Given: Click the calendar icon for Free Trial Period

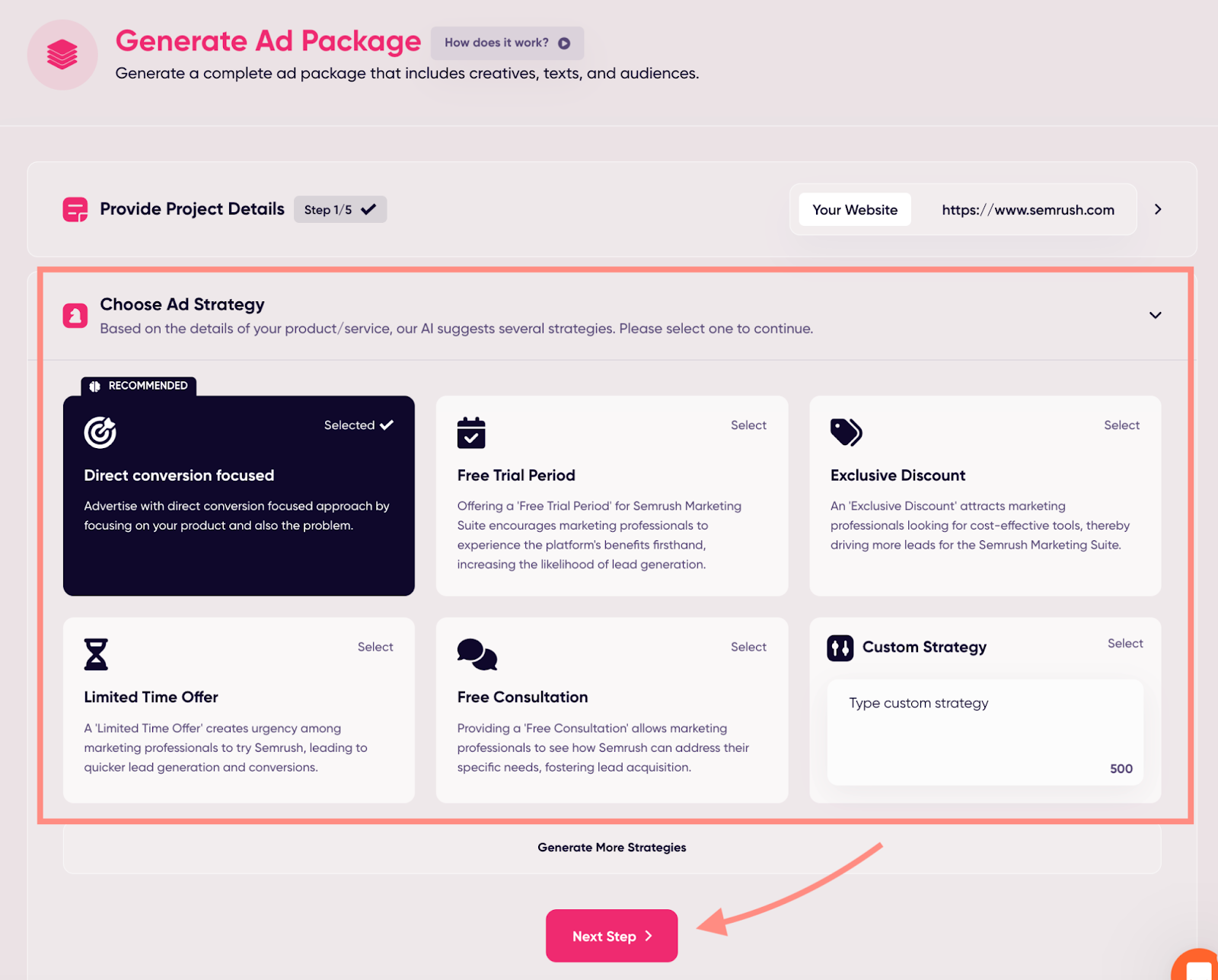Looking at the screenshot, I should (471, 432).
